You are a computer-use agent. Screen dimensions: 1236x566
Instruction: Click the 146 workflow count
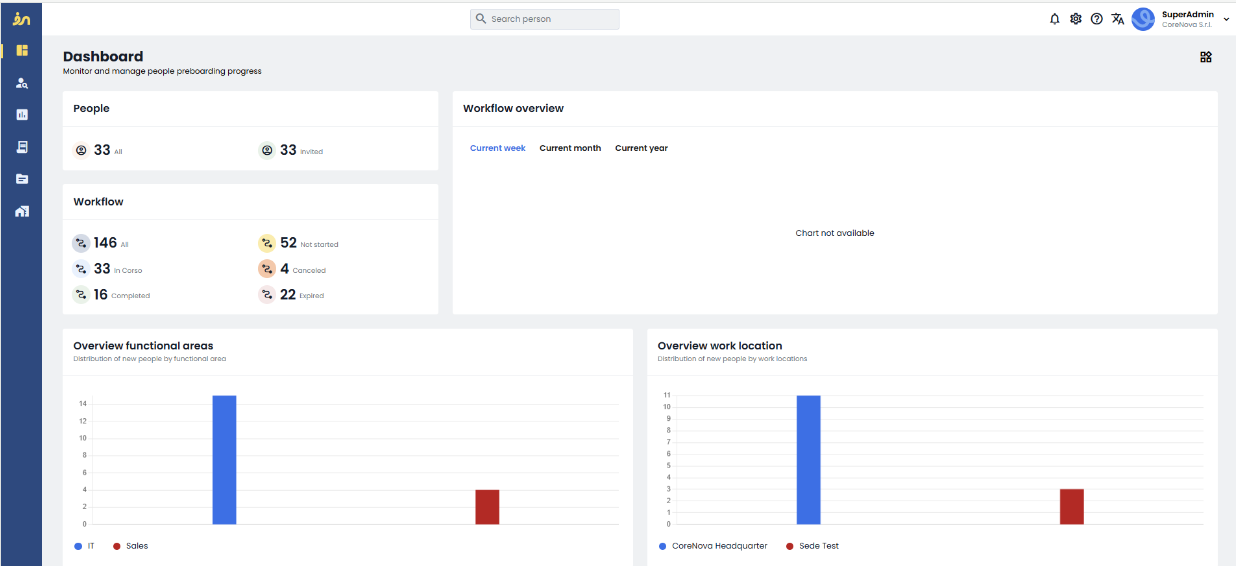tap(105, 243)
